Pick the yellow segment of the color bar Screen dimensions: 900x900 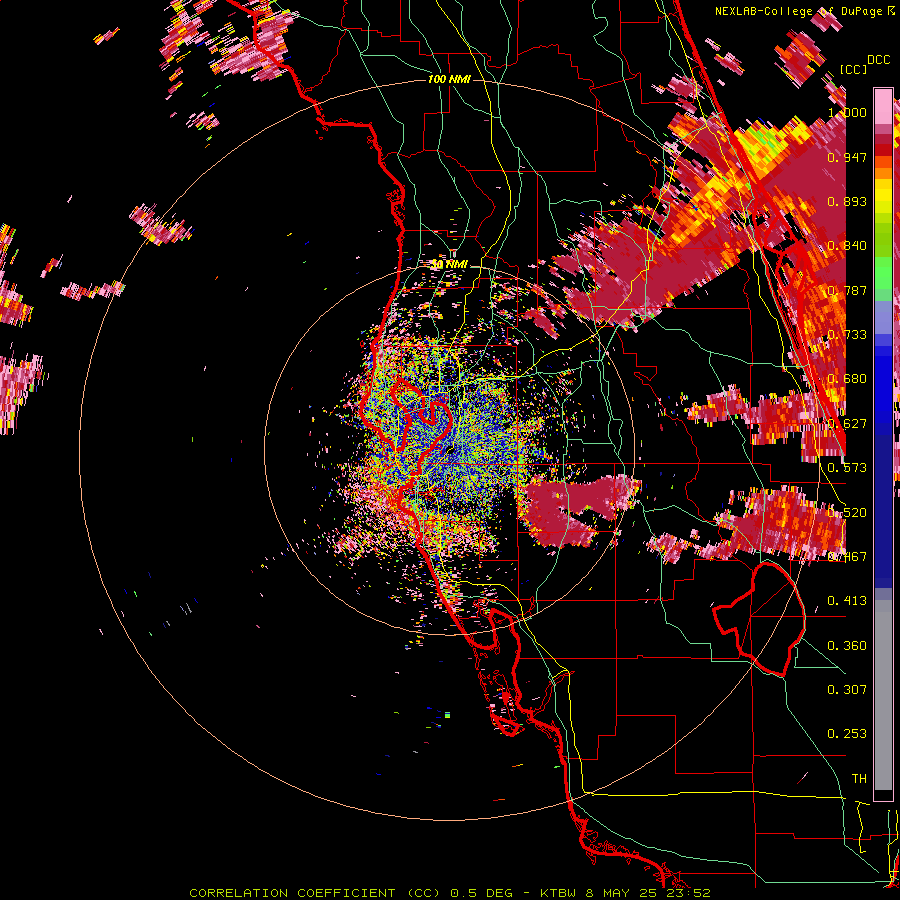[883, 195]
